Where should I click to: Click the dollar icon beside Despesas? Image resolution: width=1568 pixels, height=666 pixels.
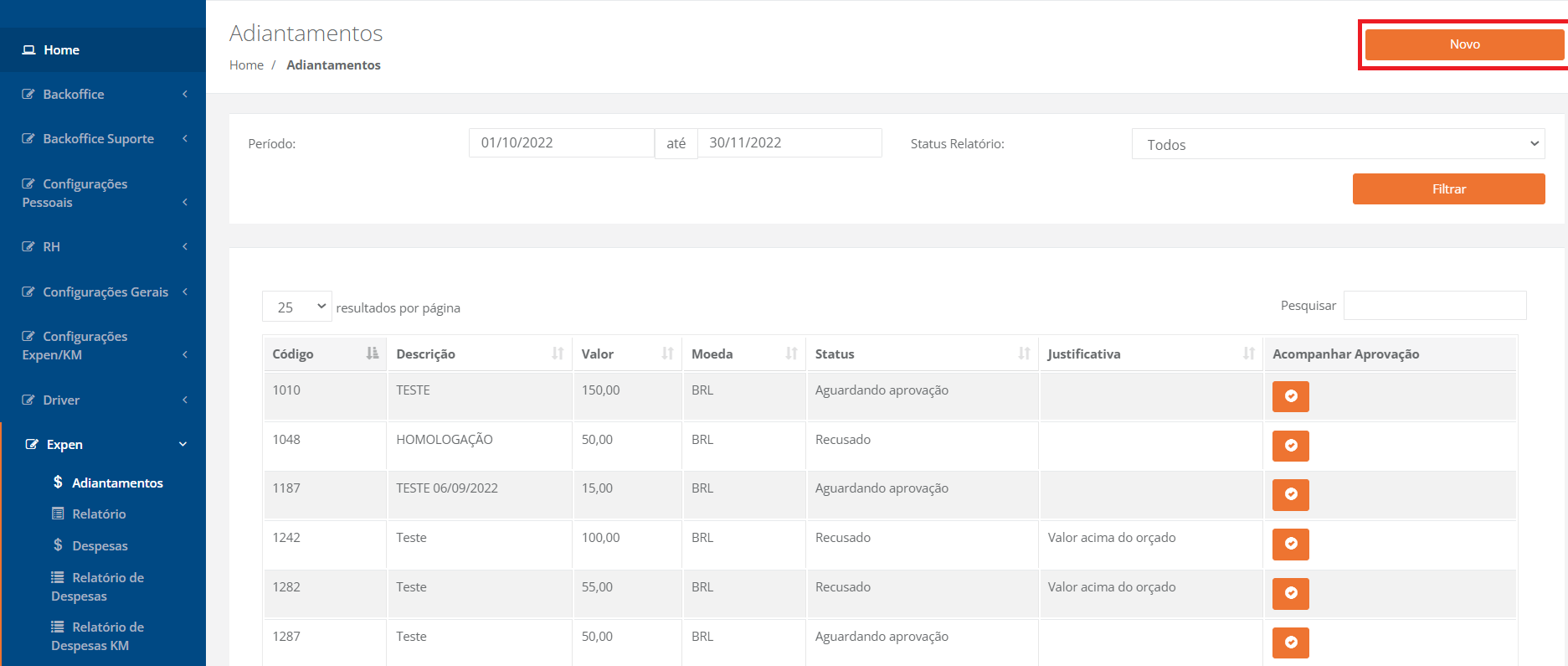pos(58,545)
